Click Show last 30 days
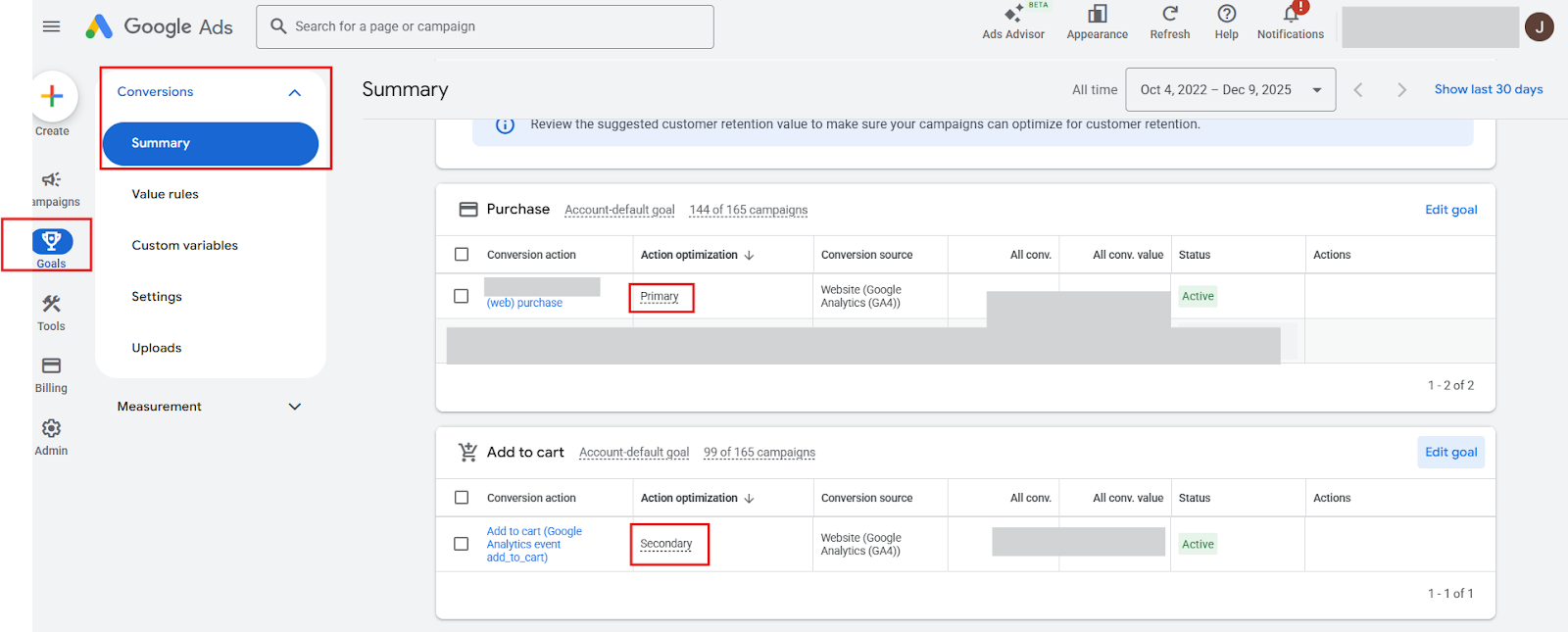1568x632 pixels. pos(1489,89)
